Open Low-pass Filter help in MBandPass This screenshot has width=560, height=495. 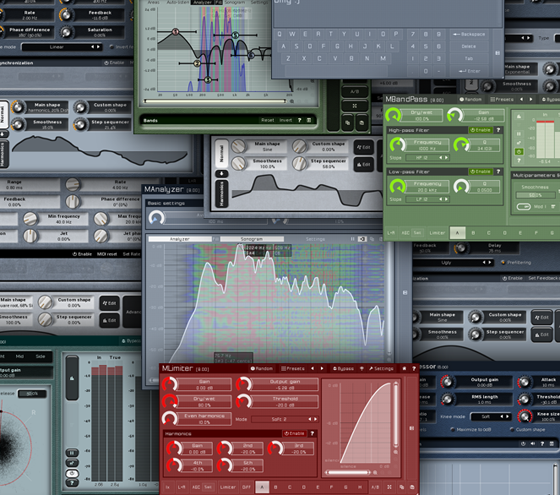498,171
